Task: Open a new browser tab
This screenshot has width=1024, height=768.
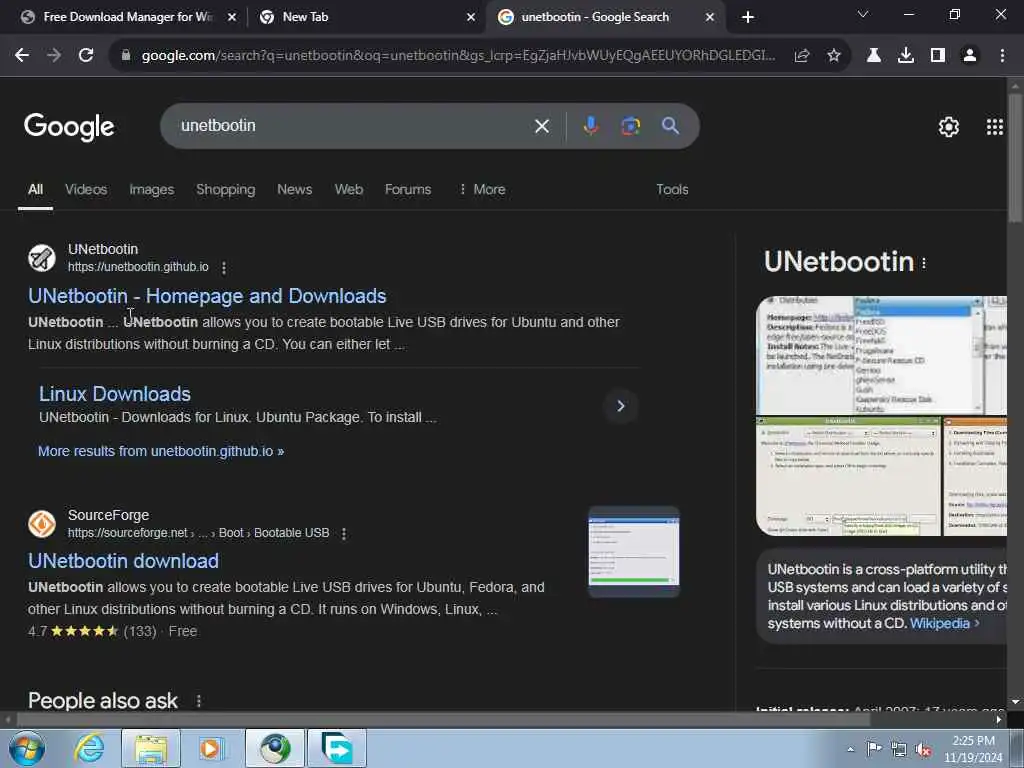Action: tap(748, 17)
